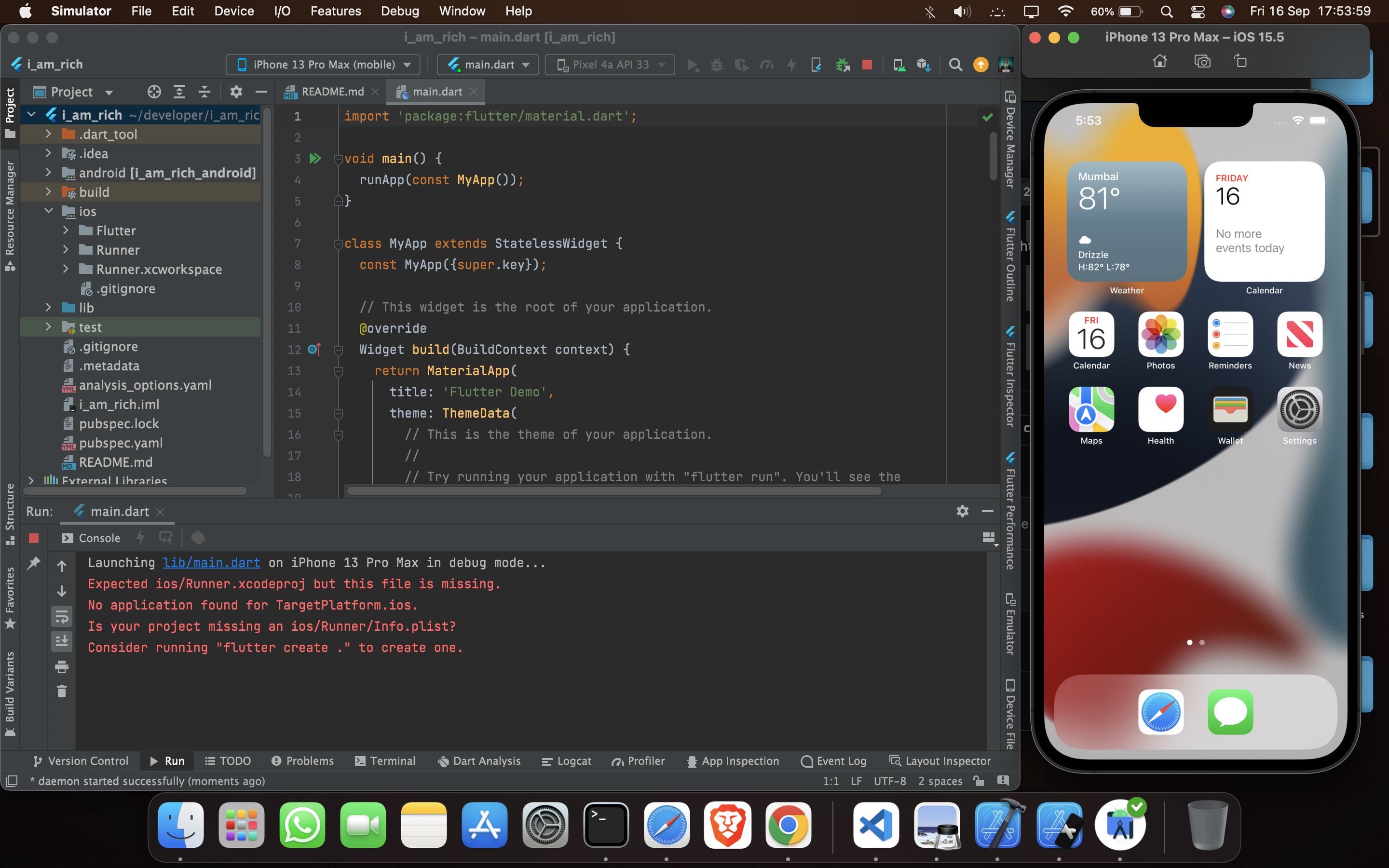The width and height of the screenshot is (1389, 868).
Task: Click Flutter Hot Reload lightning icon in toolbar
Action: 791,64
